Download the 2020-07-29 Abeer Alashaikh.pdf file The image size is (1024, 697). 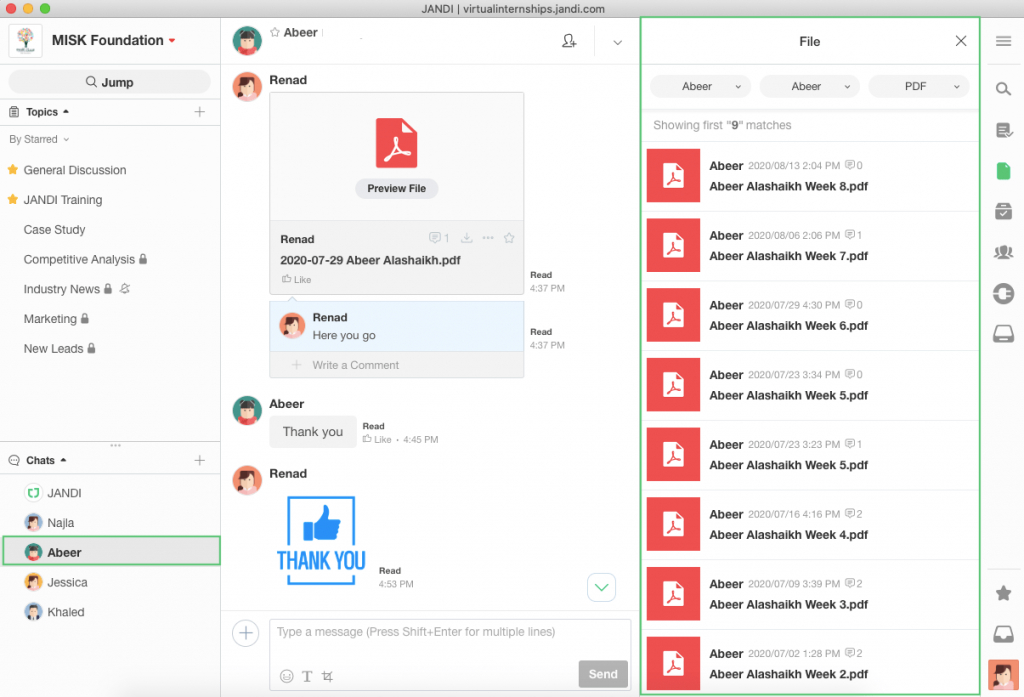tap(466, 238)
